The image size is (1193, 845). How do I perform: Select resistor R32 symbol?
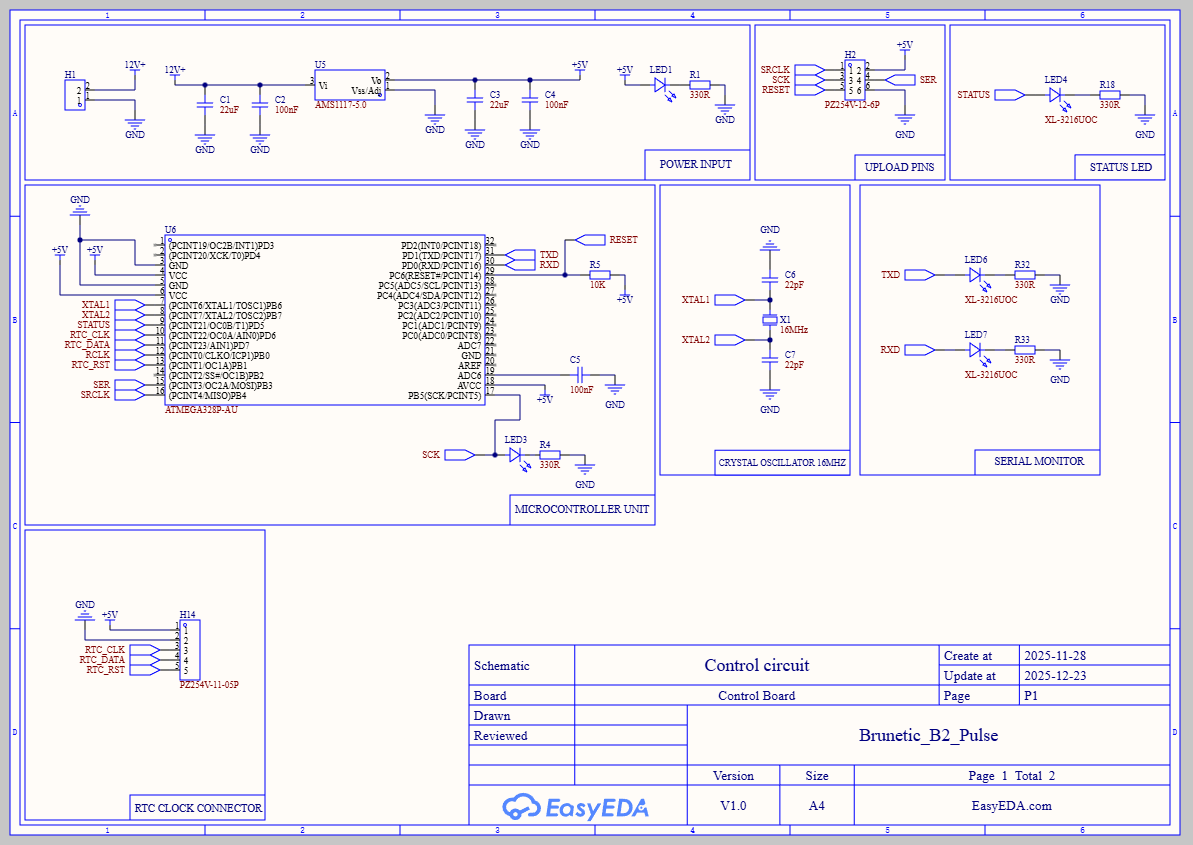[x=1024, y=275]
